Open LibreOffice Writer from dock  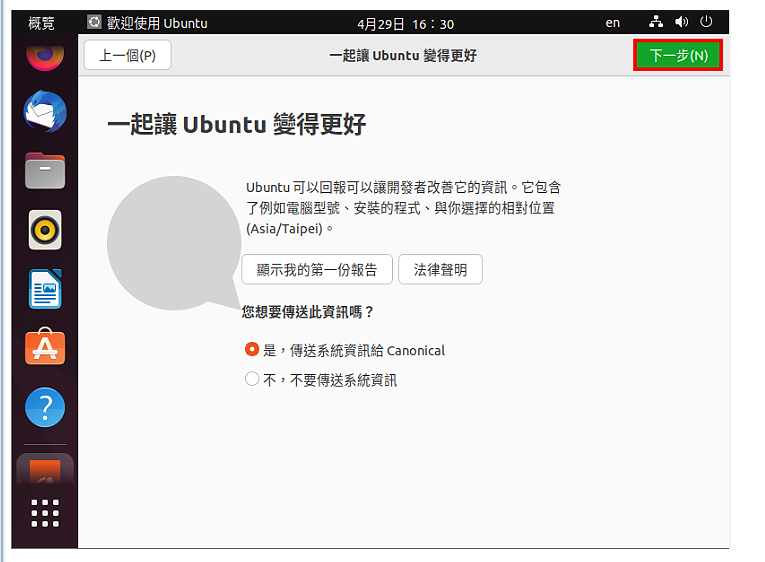tap(45, 289)
